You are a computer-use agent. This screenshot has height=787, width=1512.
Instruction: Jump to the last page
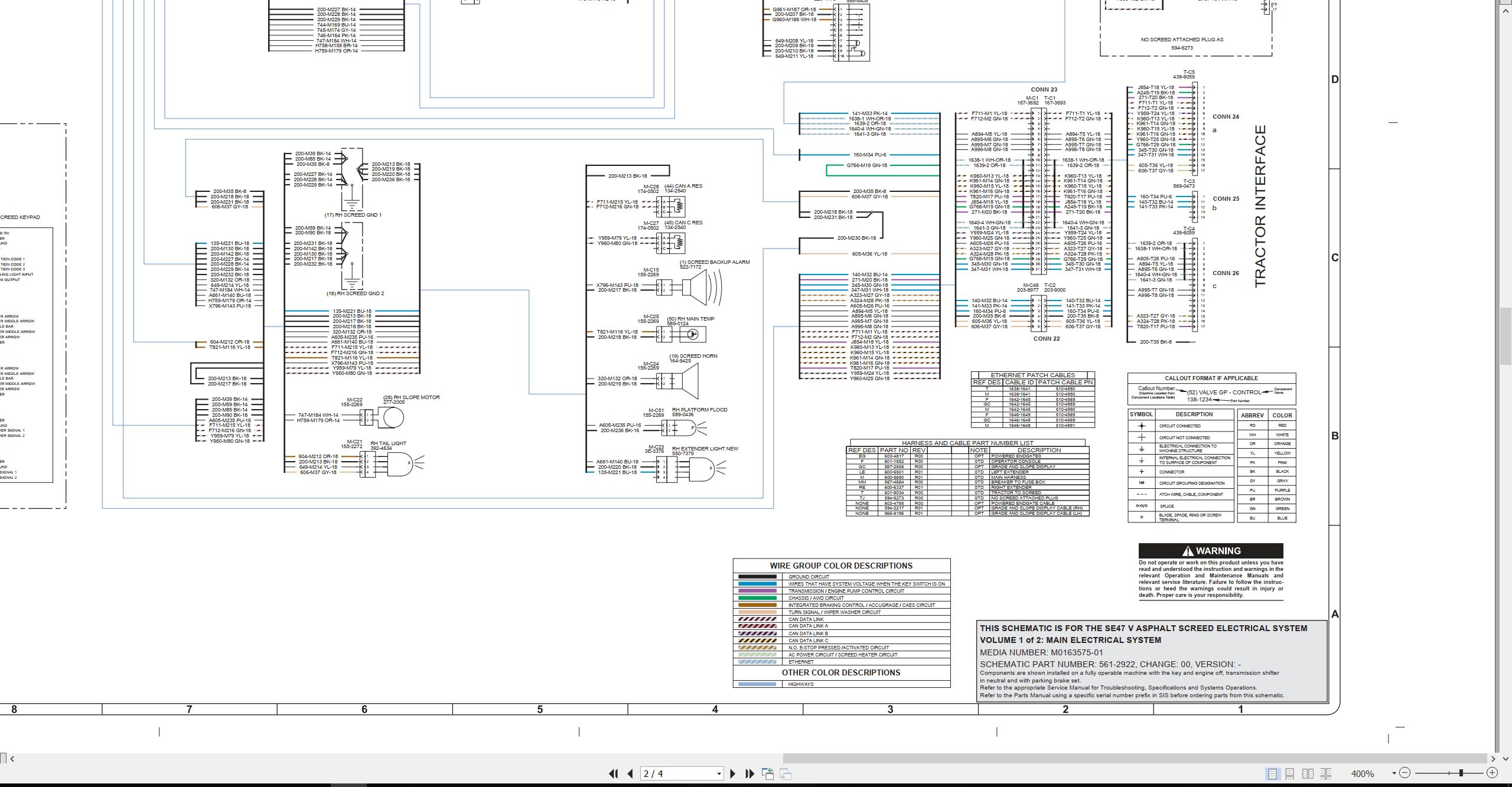(750, 773)
